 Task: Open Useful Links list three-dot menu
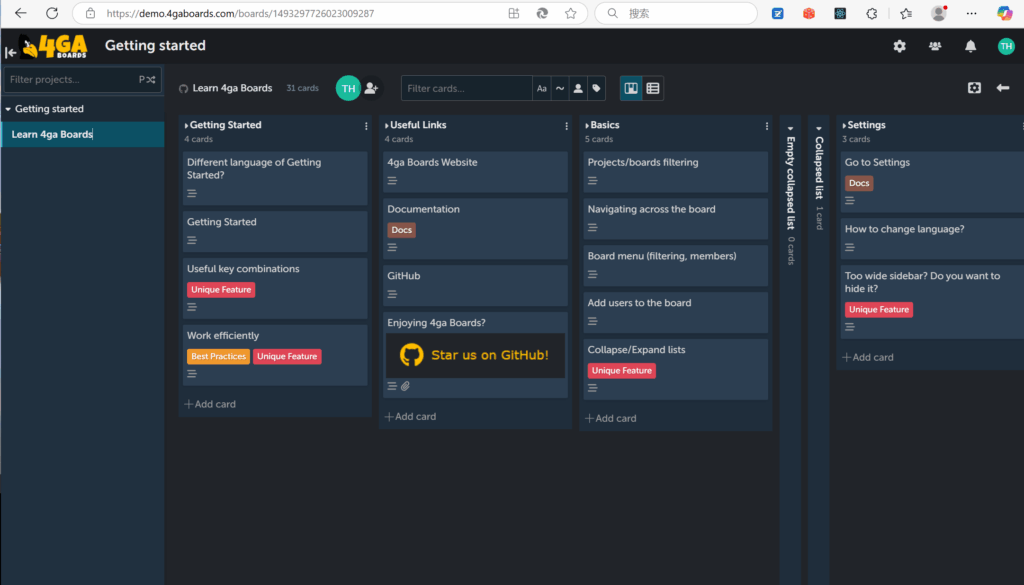[x=566, y=126]
